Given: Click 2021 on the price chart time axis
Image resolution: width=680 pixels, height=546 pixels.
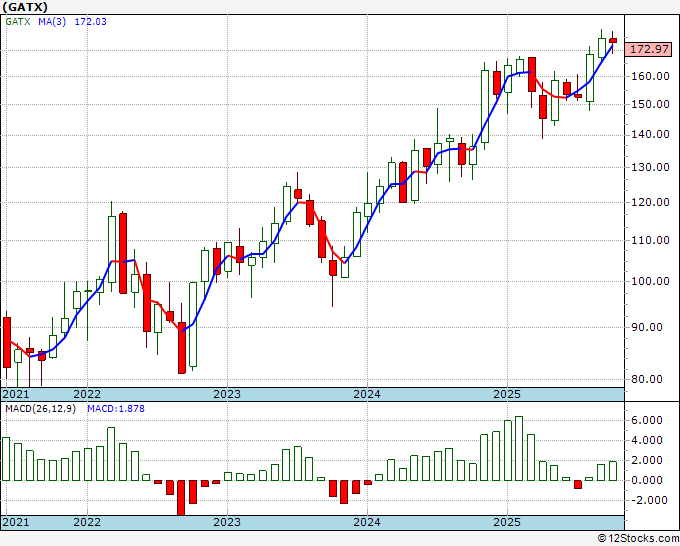Looking at the screenshot, I should [x=16, y=394].
